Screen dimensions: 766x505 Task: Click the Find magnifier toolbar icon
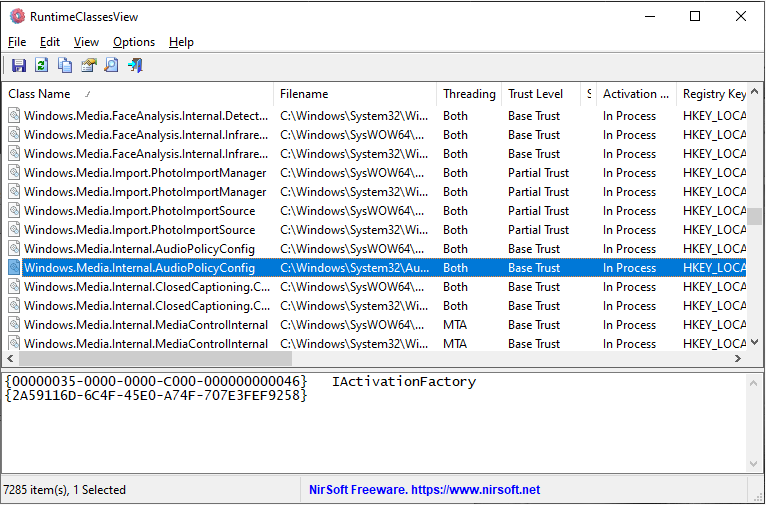point(111,65)
